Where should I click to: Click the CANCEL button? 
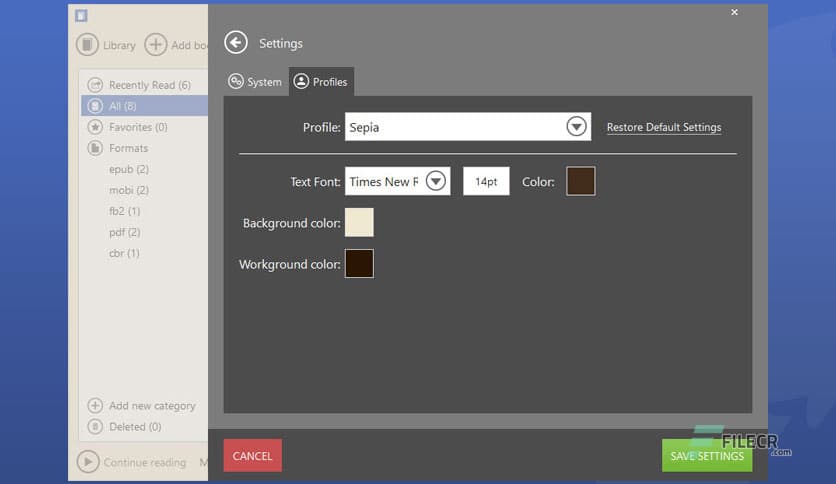tap(253, 456)
